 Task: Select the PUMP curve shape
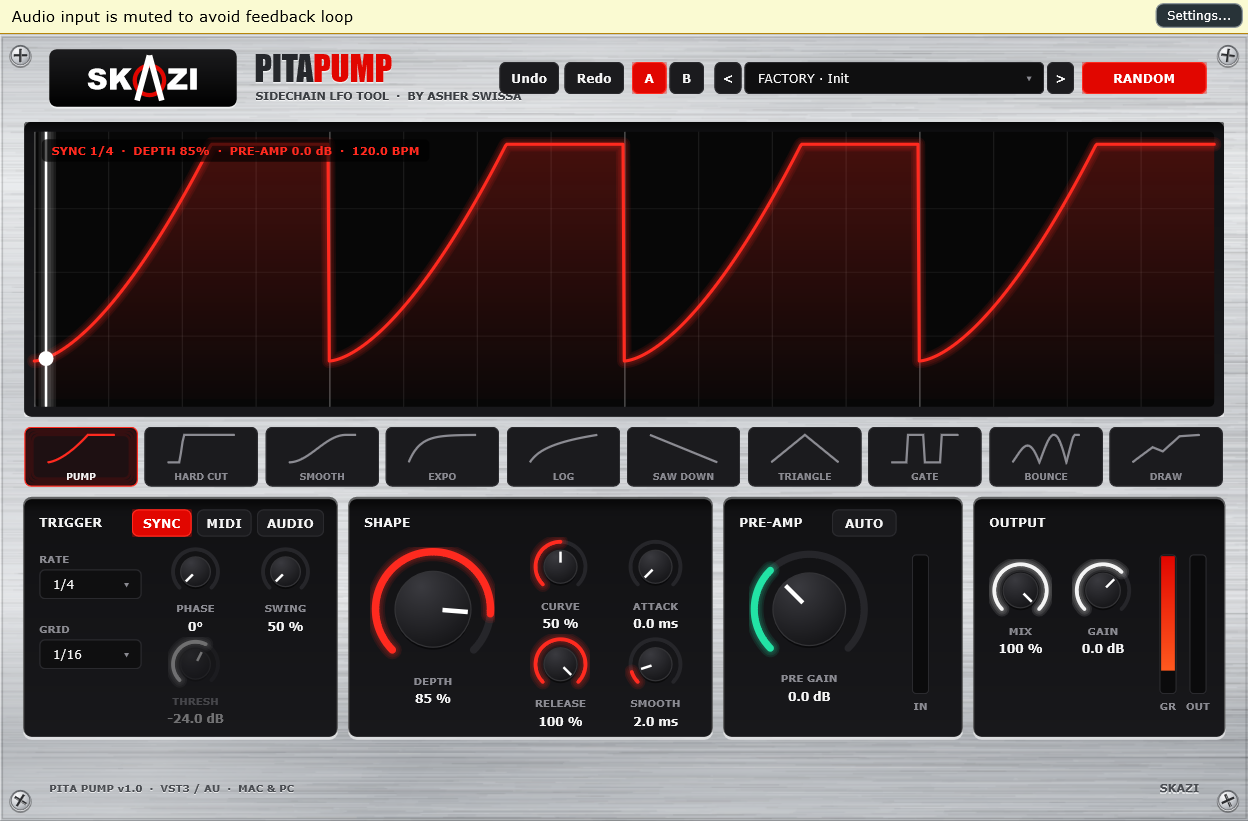(81, 457)
